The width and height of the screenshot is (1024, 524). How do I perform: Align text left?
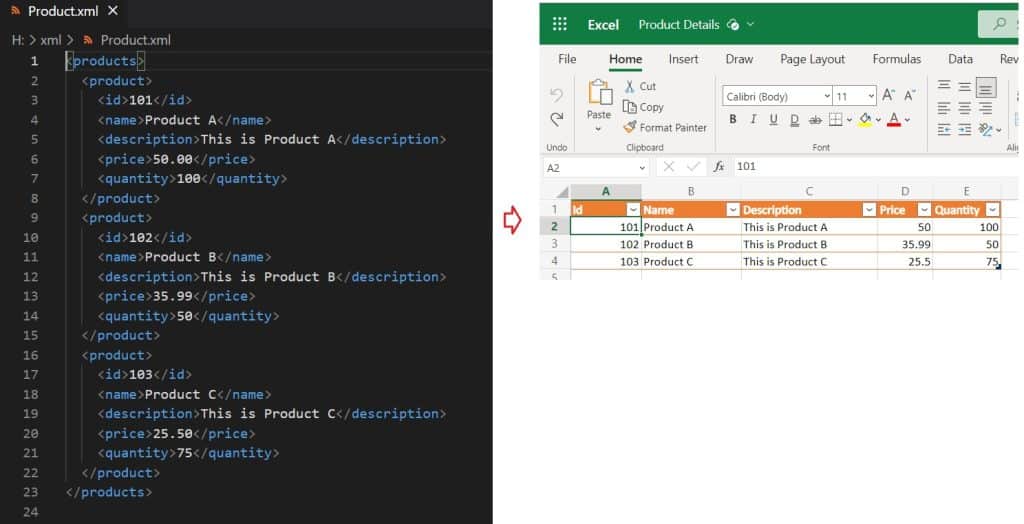click(x=944, y=108)
